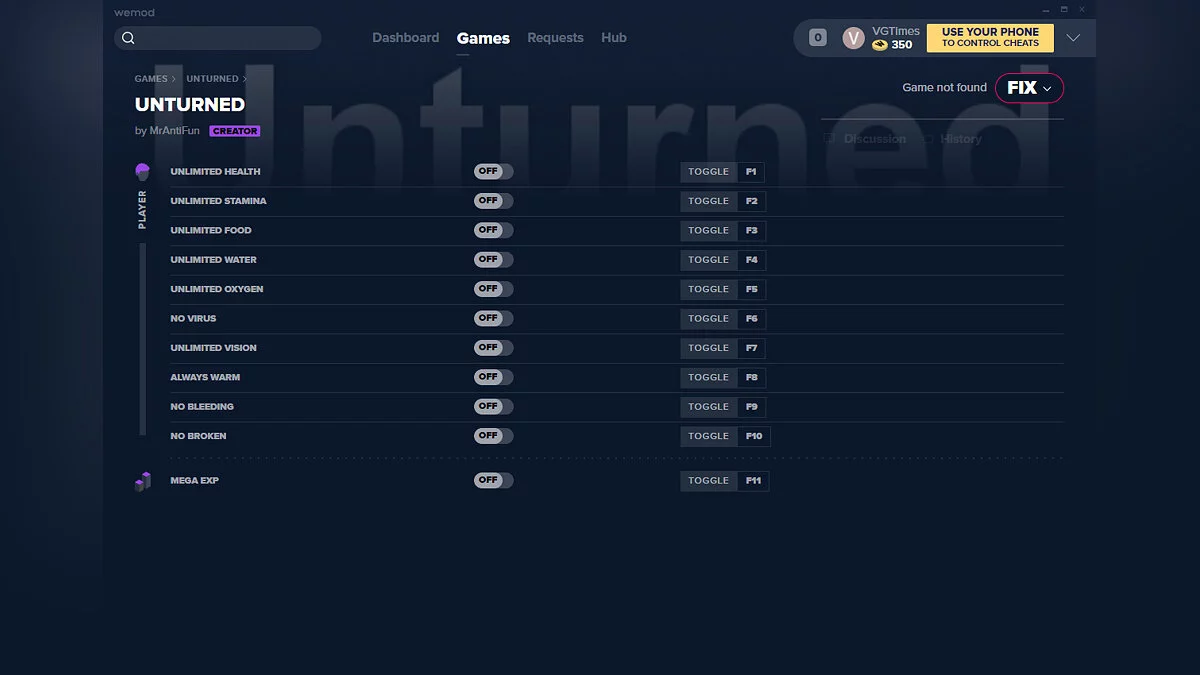Viewport: 1200px width, 675px height.
Task: Turn on the No Virus switch
Action: (493, 318)
